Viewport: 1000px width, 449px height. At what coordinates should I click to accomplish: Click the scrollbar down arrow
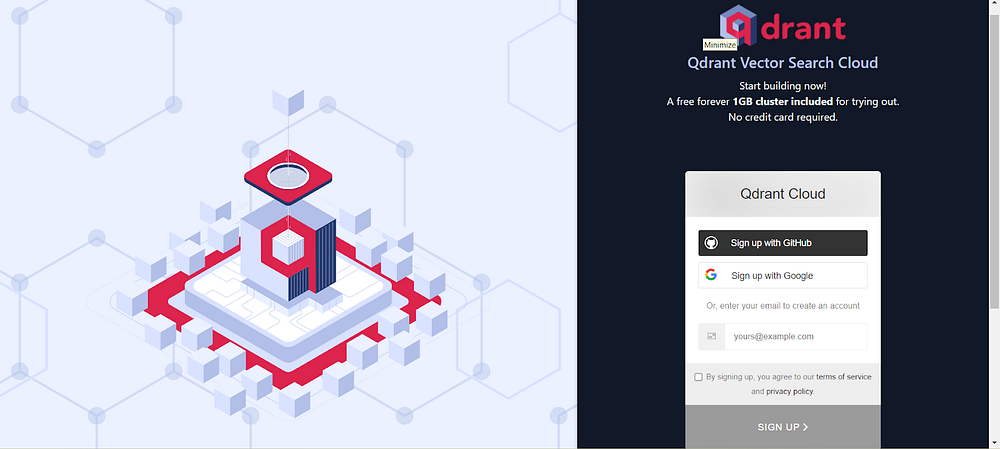[994, 443]
